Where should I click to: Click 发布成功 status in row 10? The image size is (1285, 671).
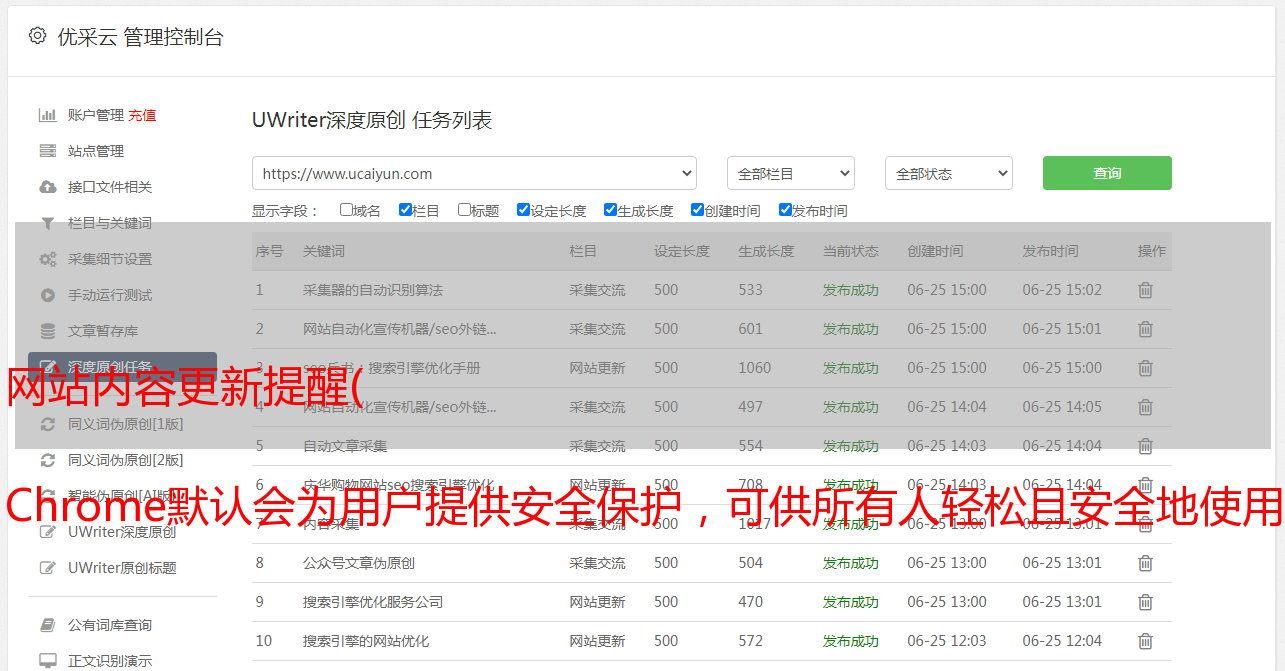click(851, 641)
